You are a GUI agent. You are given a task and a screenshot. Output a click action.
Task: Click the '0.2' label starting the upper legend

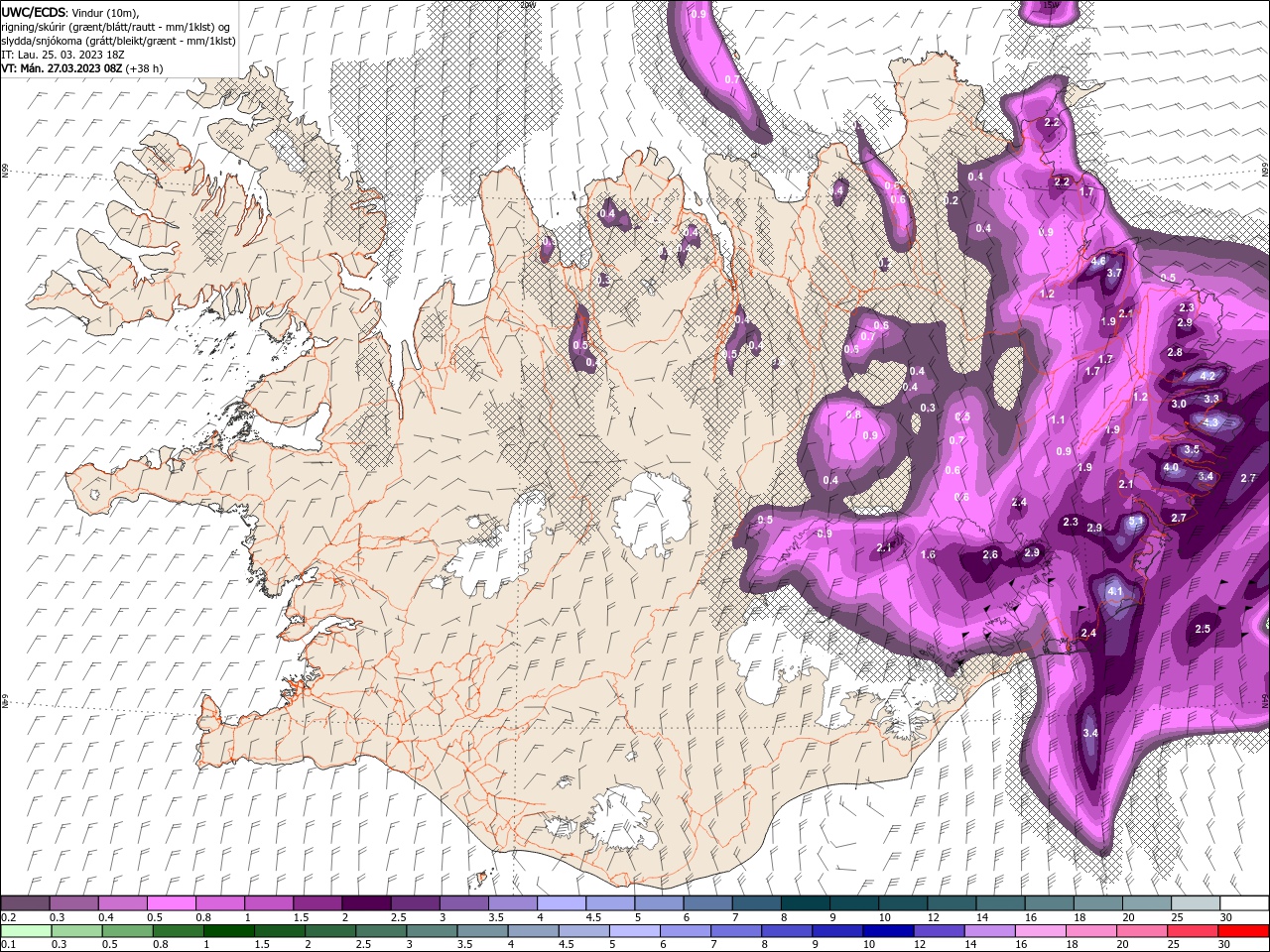(9, 917)
